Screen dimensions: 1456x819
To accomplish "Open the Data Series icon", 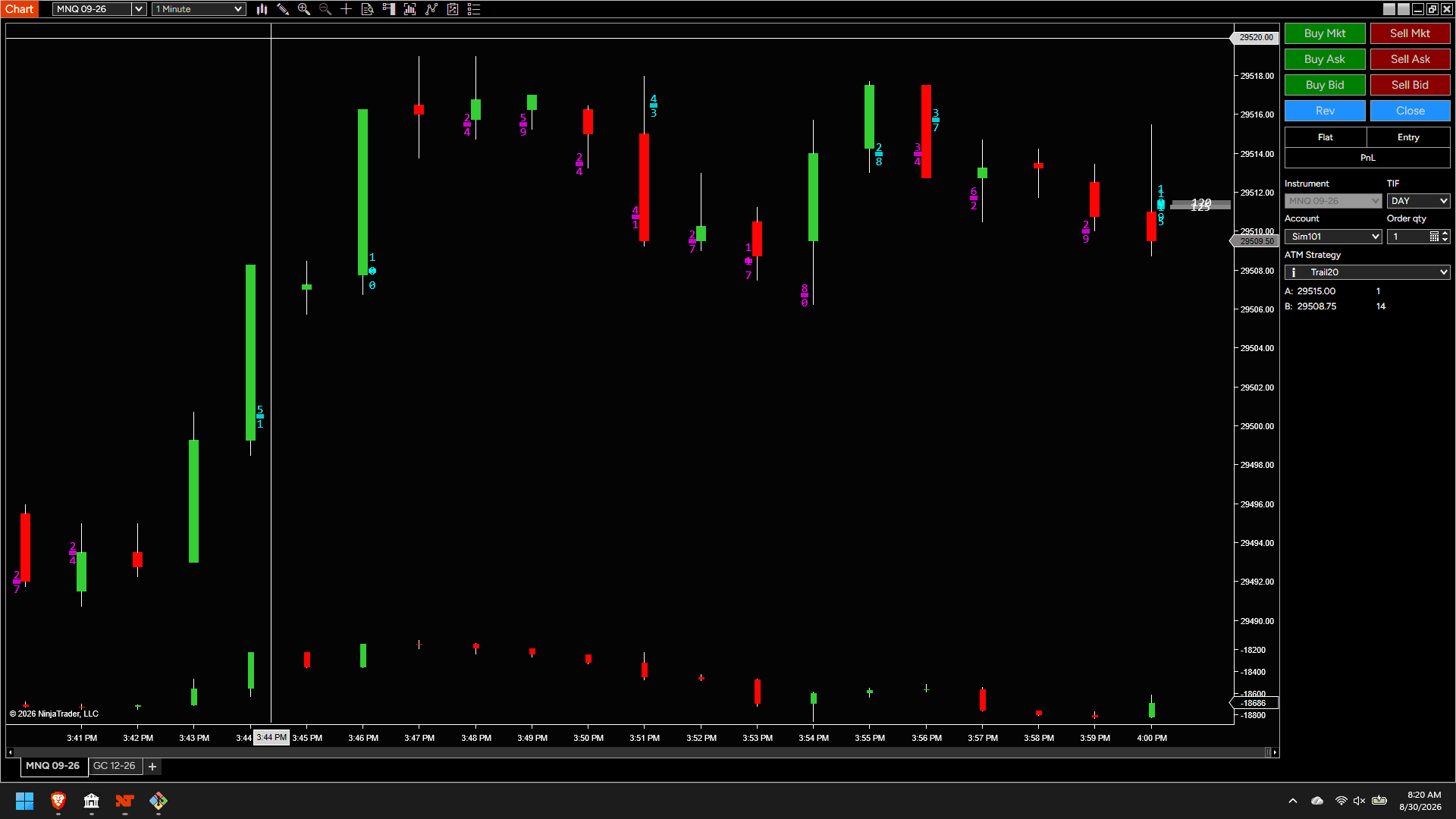I will 410,9.
